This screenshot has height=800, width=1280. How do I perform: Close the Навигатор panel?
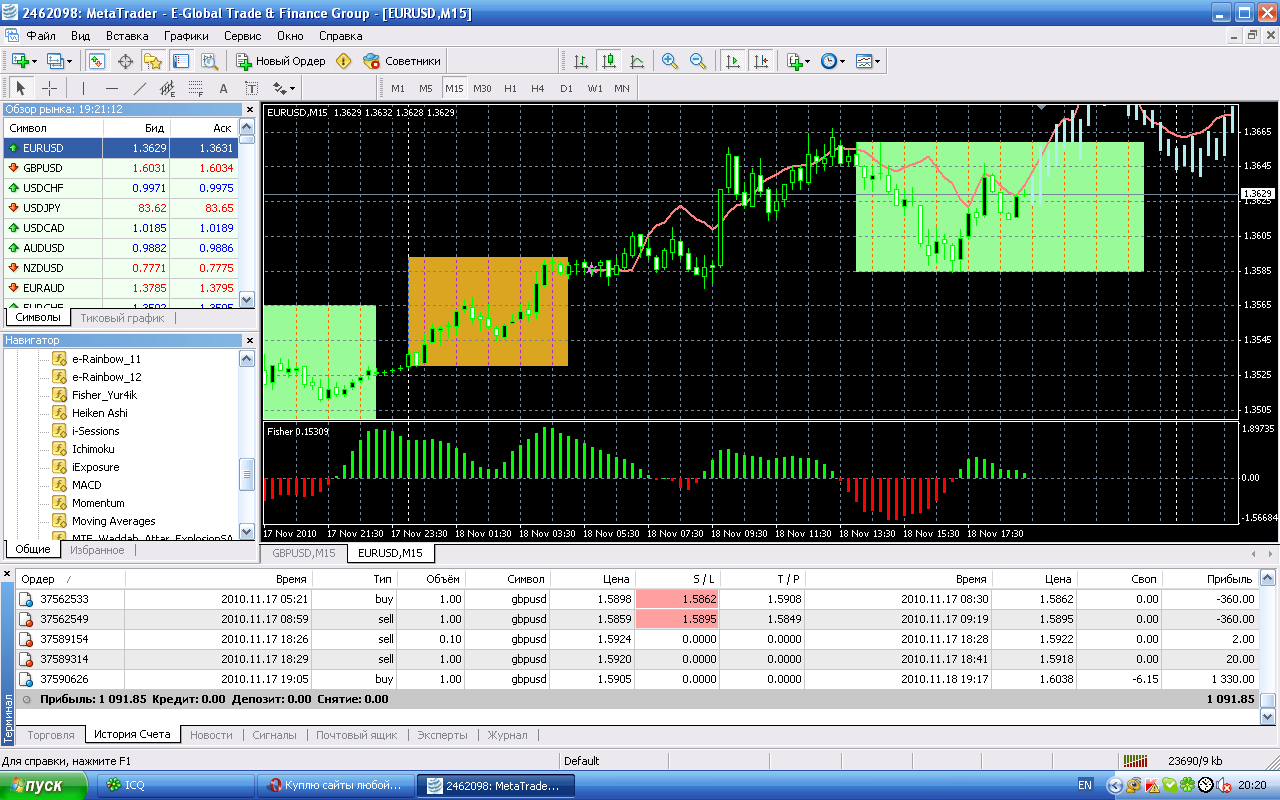click(x=248, y=341)
